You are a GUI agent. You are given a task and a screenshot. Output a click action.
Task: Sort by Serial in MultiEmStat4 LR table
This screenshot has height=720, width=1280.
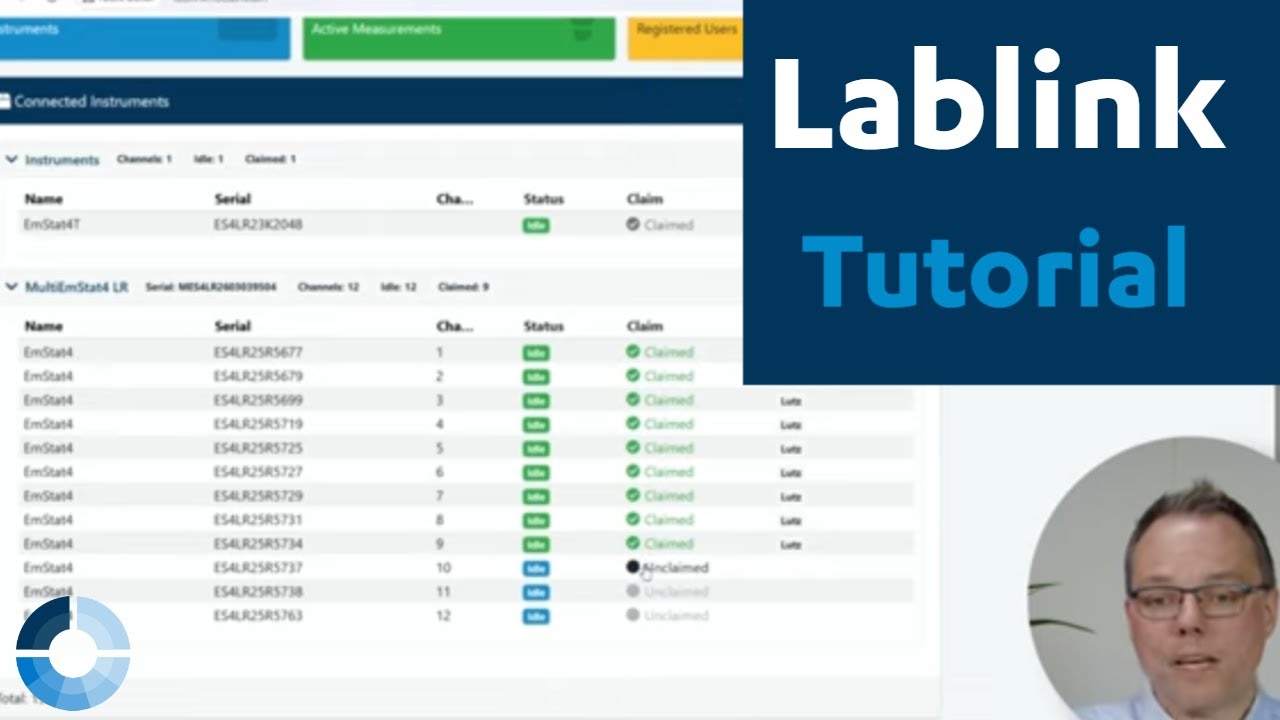coord(232,326)
